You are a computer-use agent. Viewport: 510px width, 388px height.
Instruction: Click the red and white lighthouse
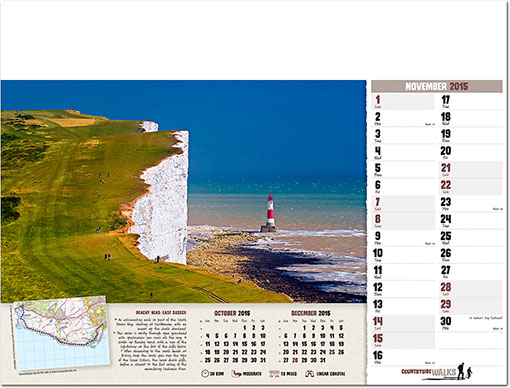point(269,213)
